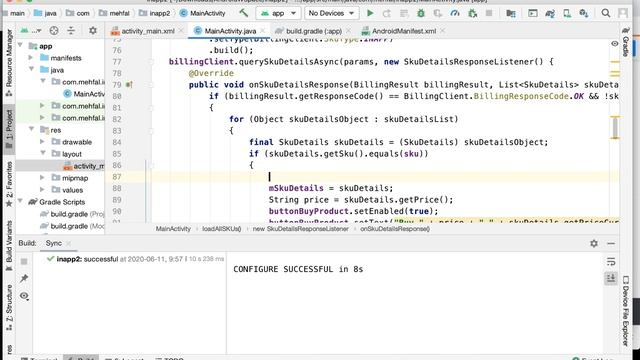640x360 pixels.
Task: Select activity_main layout file in tree
Action: pyautogui.click(x=84, y=166)
